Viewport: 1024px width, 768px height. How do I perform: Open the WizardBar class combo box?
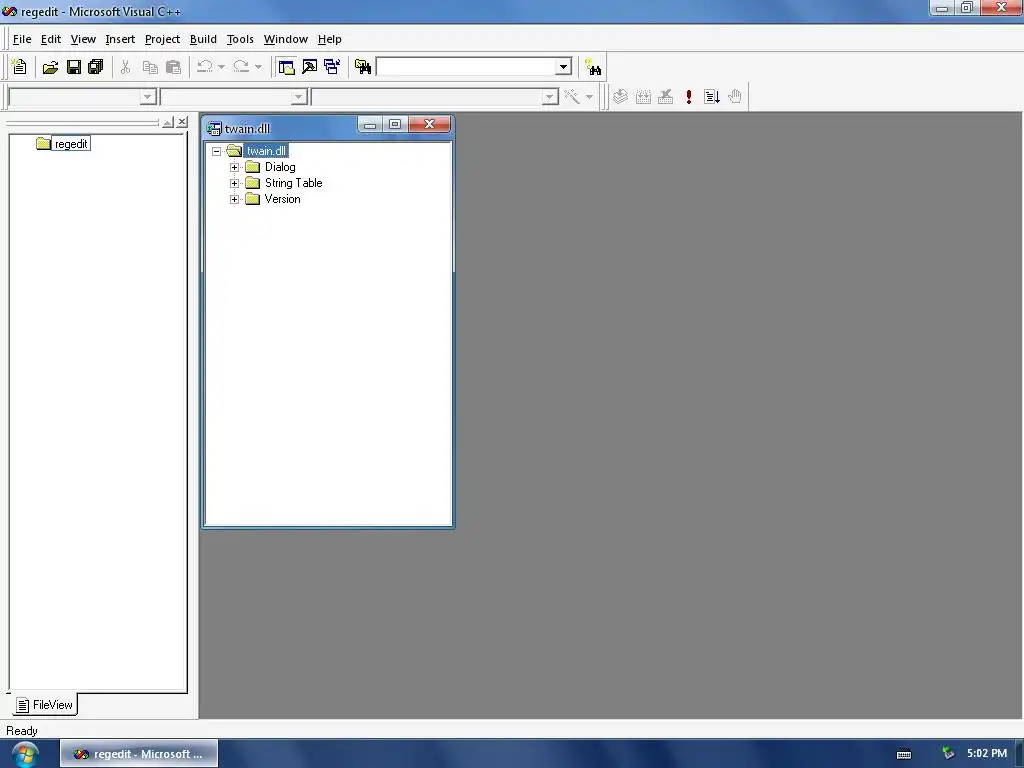click(82, 97)
